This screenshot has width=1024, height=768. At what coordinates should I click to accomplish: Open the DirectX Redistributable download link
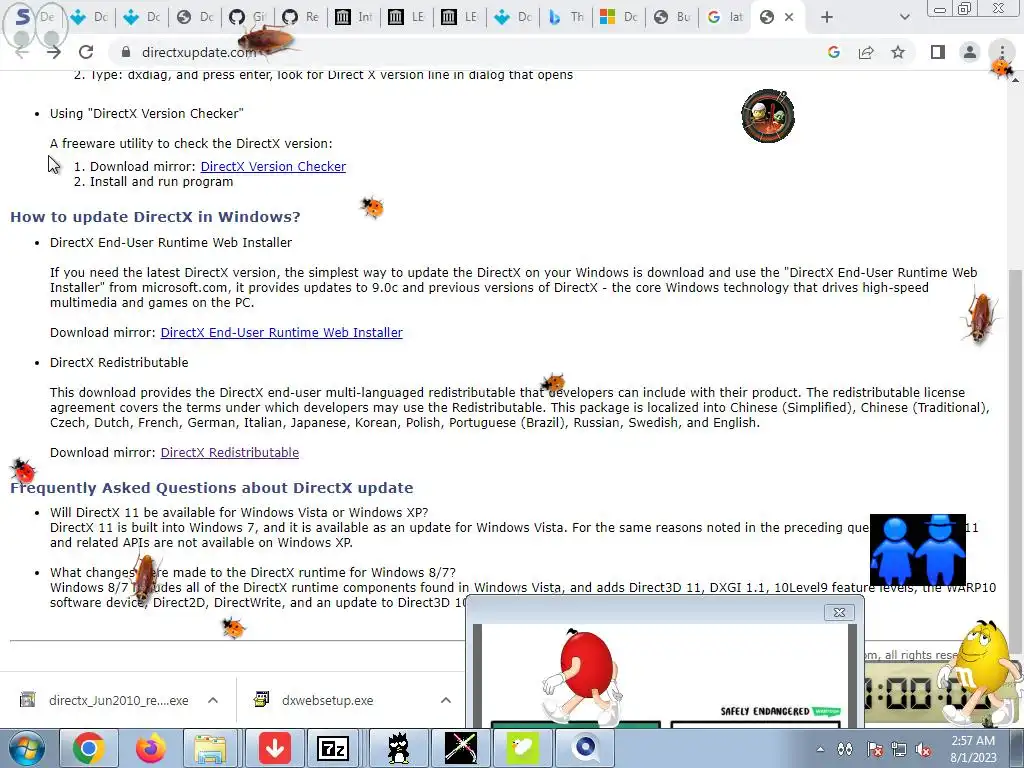[x=230, y=453]
